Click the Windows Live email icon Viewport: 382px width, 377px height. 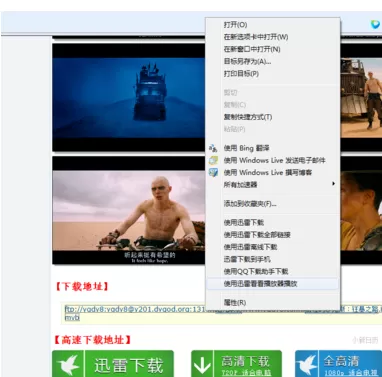tap(213, 160)
